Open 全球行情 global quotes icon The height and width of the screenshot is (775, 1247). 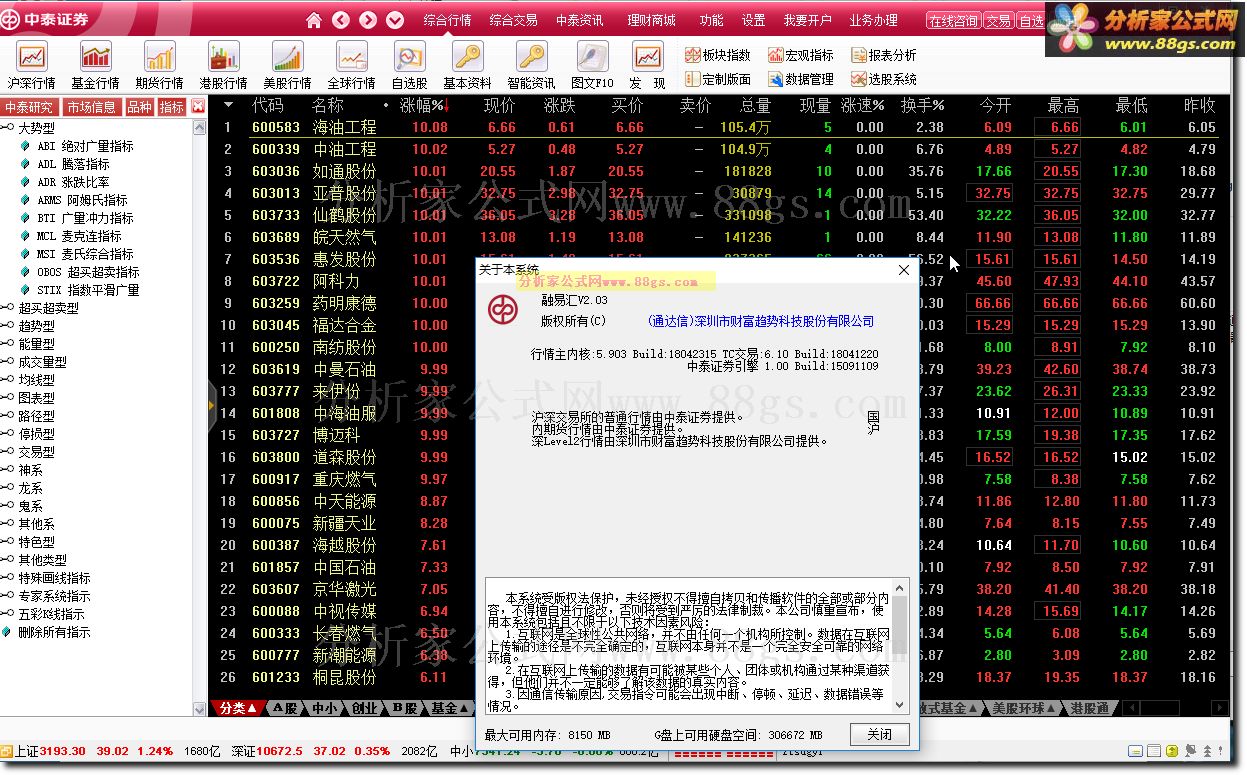[352, 66]
